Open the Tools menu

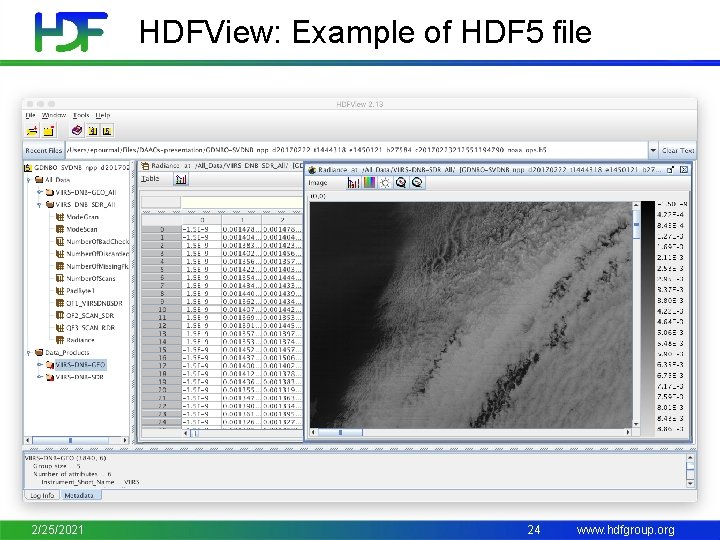click(81, 115)
